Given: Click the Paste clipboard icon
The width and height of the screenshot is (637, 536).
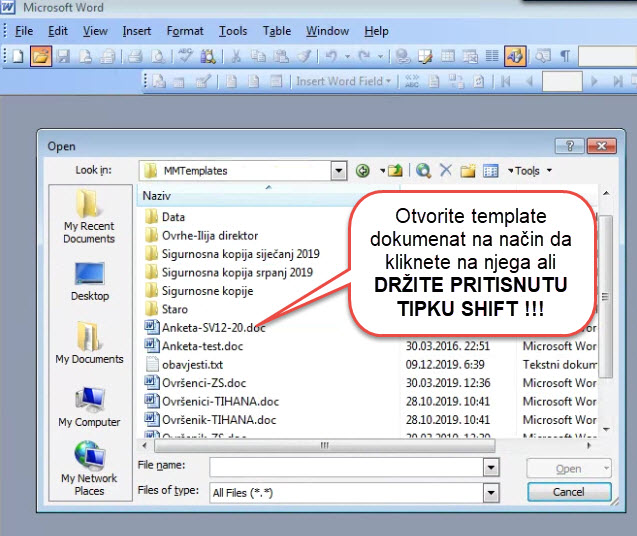Looking at the screenshot, I should [281, 56].
